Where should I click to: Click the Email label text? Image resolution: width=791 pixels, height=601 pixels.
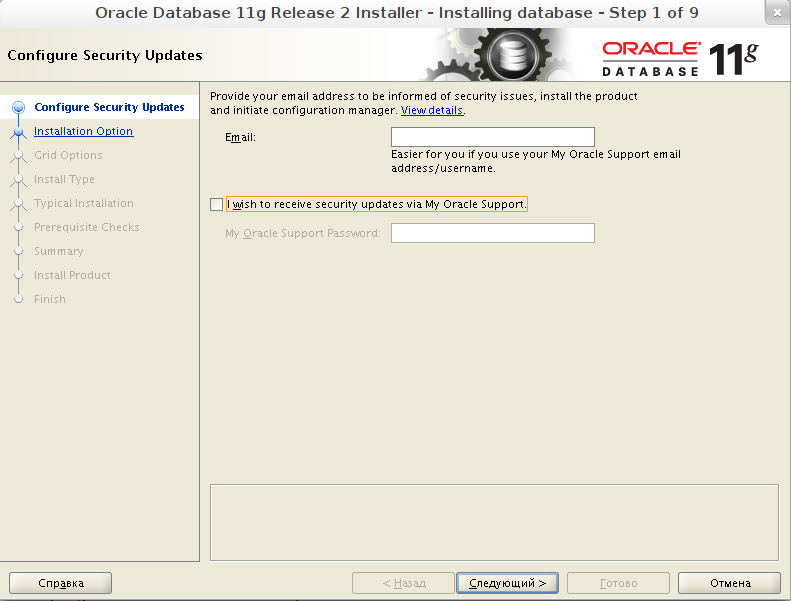pyautogui.click(x=240, y=137)
